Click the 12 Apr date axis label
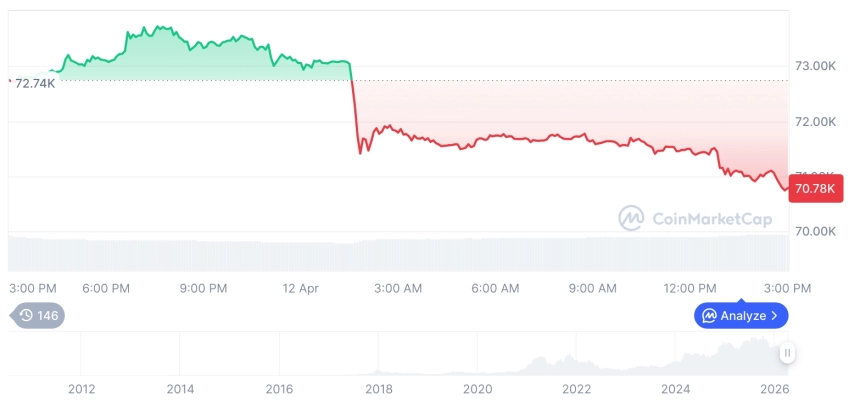860x401 pixels. click(300, 288)
